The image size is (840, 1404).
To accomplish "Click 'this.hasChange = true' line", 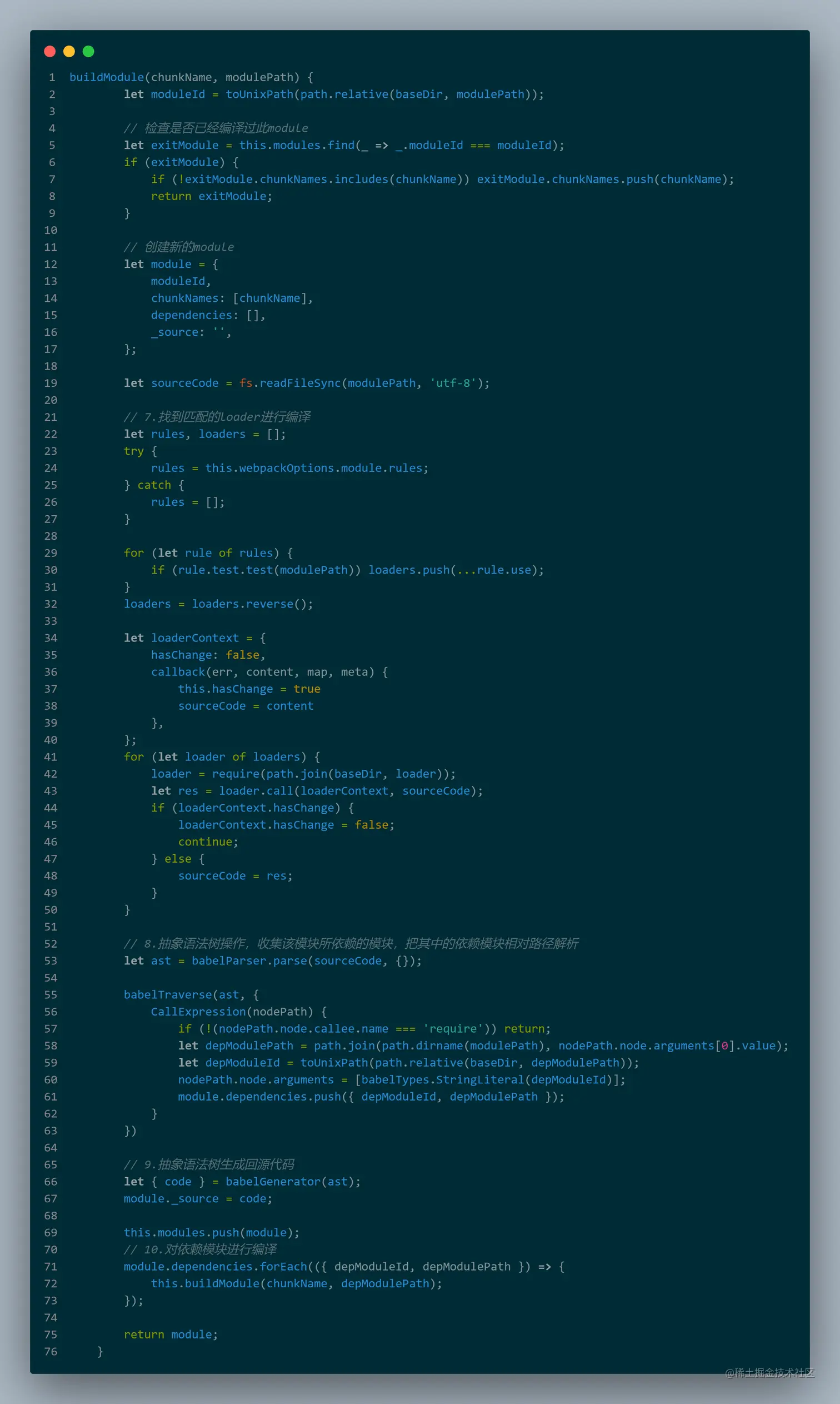I will click(x=249, y=689).
